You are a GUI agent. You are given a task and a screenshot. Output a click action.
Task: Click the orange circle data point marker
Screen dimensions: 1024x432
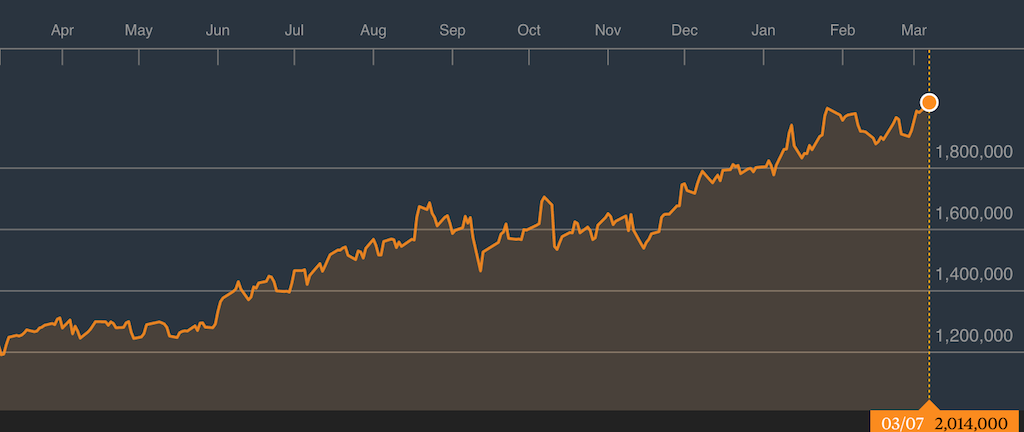tap(929, 102)
